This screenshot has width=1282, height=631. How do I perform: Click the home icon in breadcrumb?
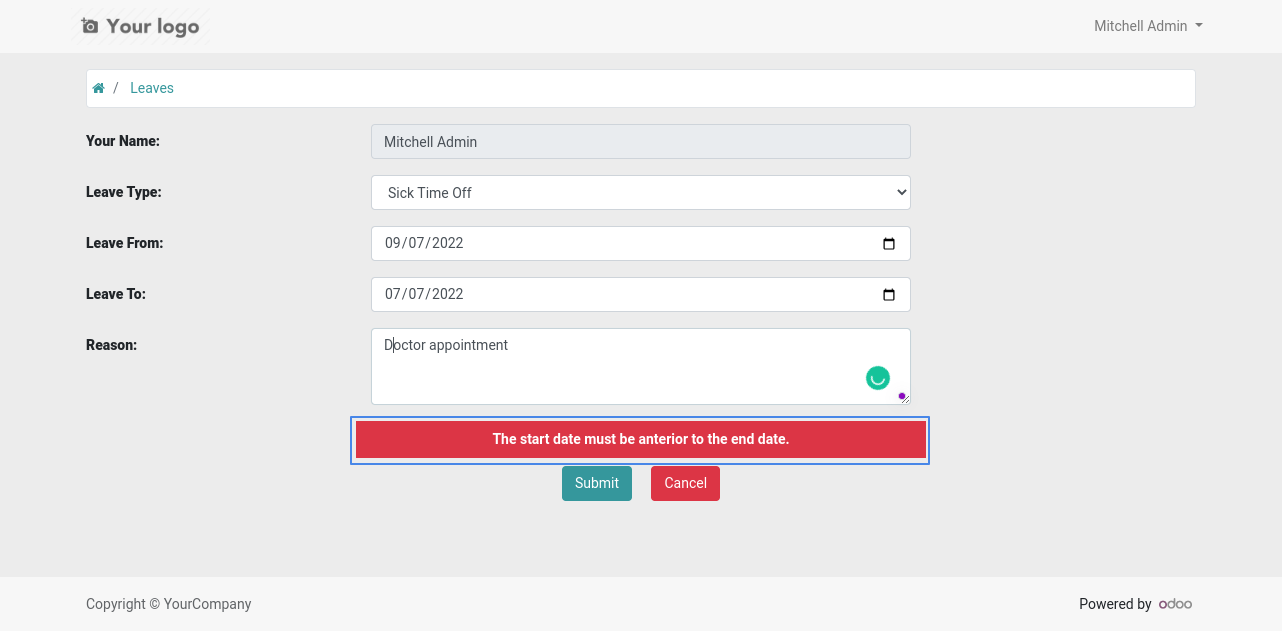pos(98,88)
